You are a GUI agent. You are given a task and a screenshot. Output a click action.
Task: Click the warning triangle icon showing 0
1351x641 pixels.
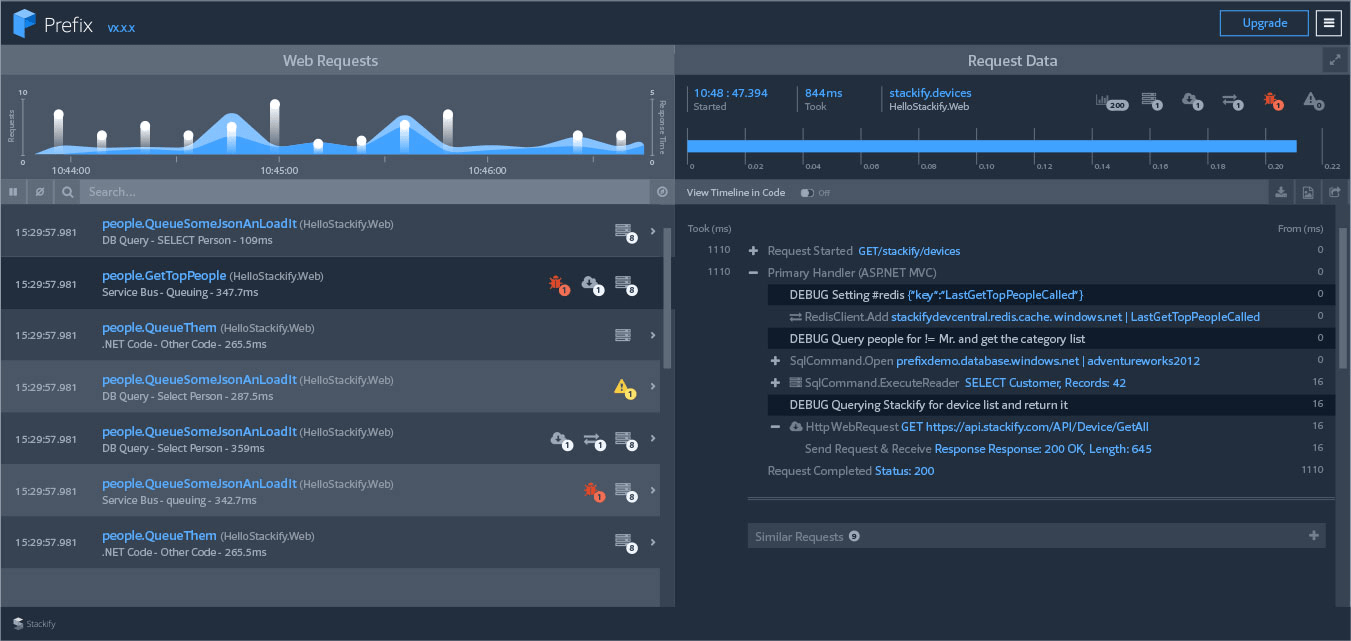(1313, 101)
